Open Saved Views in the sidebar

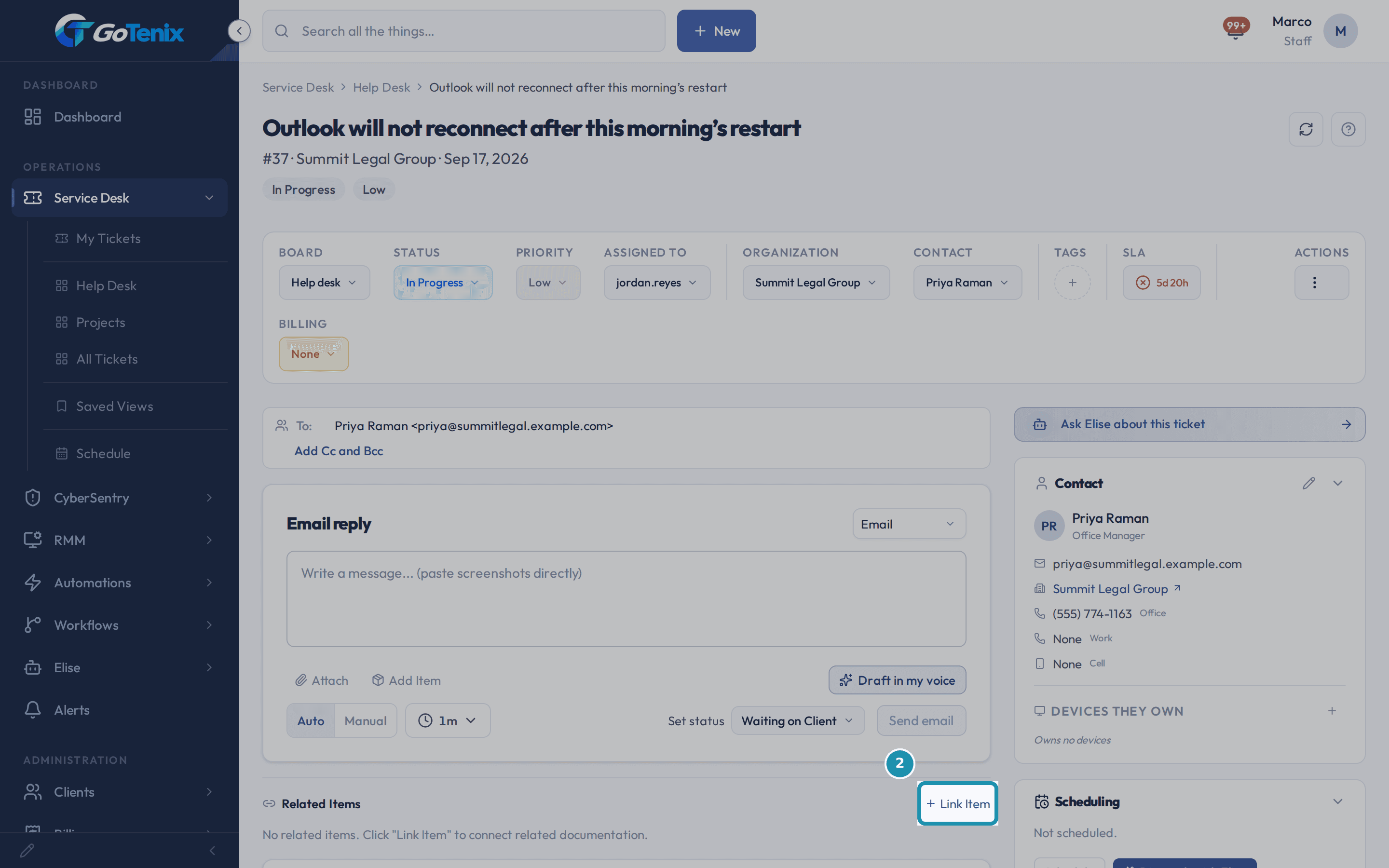(x=136, y=406)
